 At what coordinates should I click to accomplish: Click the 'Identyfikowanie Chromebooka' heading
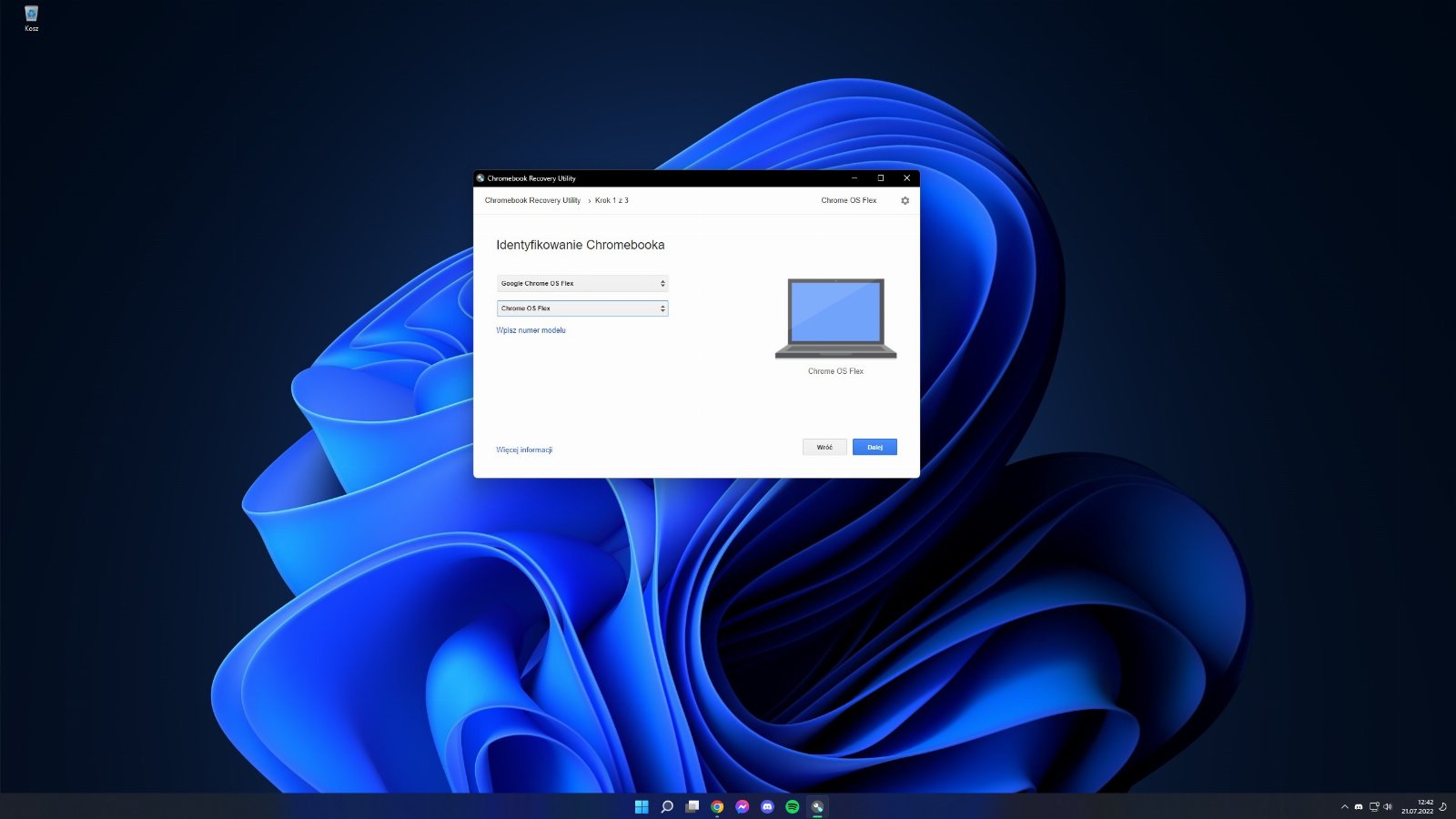click(581, 245)
